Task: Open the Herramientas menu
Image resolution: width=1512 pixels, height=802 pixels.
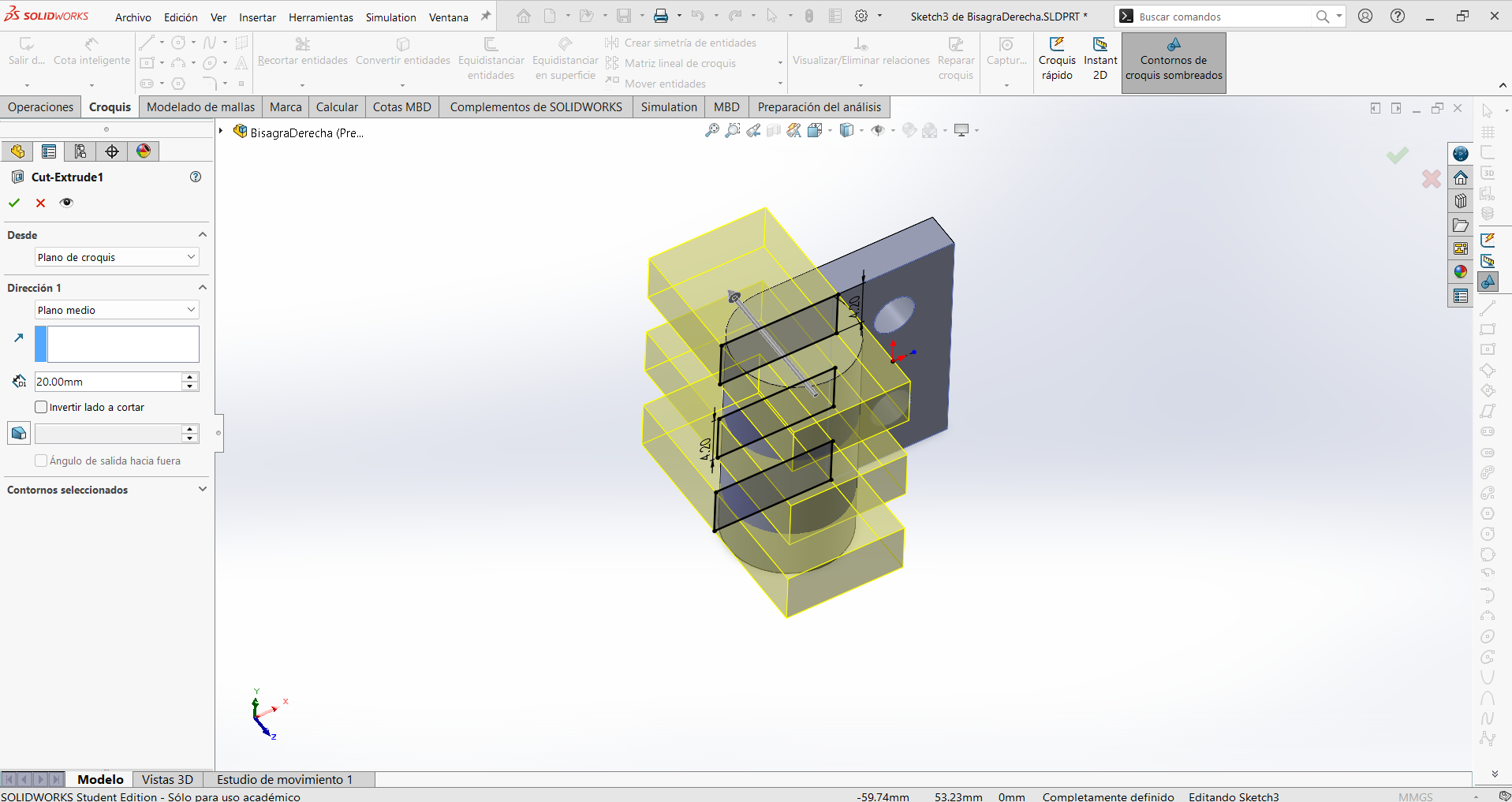Action: 321,17
